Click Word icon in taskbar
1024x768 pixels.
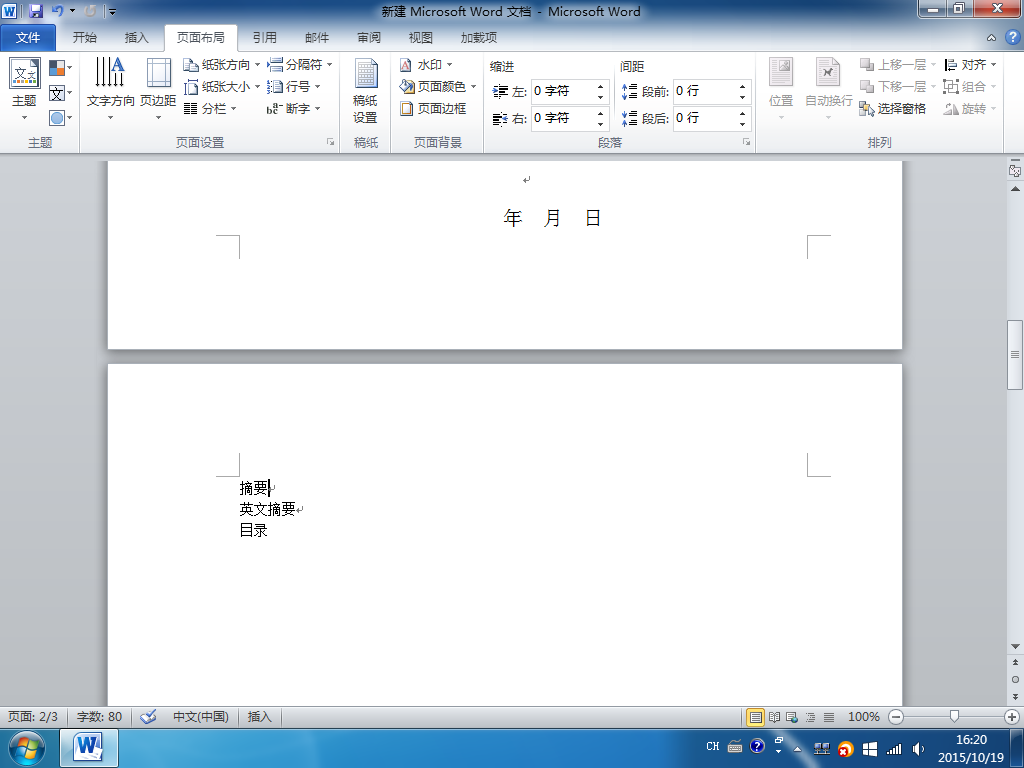(89, 748)
